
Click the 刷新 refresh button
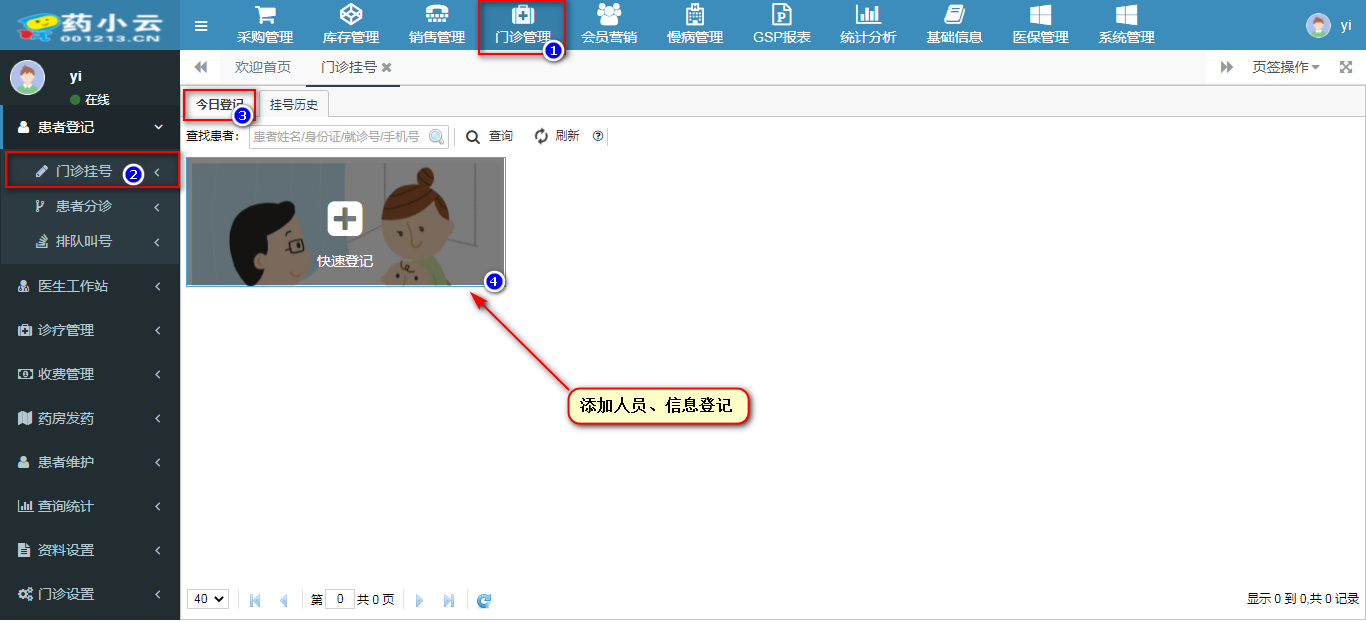click(x=557, y=136)
